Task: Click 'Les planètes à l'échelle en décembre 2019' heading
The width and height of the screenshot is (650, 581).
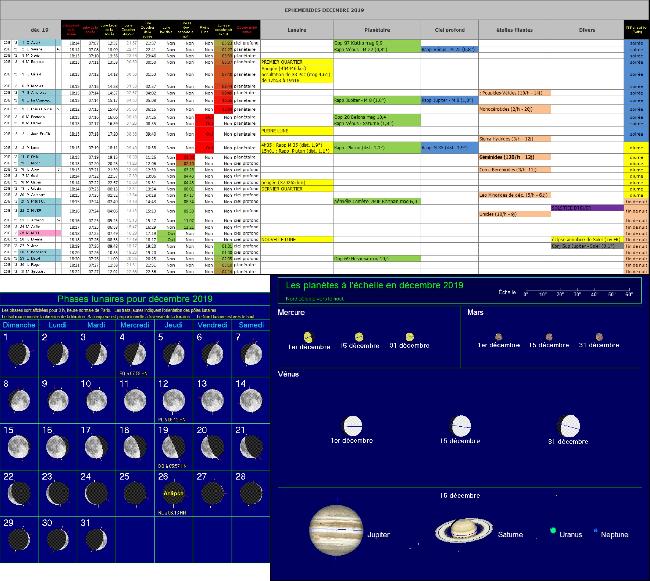Action: coord(374,285)
